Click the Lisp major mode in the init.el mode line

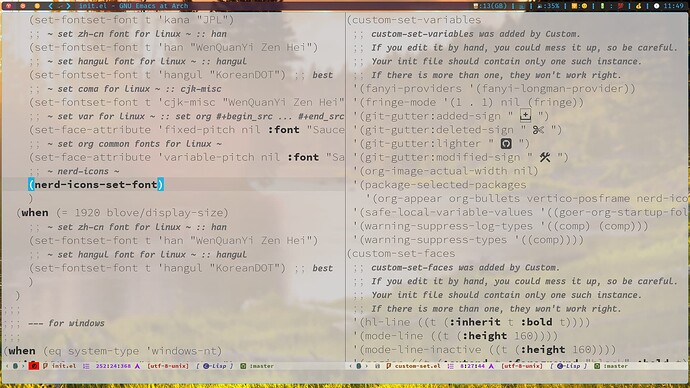pos(215,366)
